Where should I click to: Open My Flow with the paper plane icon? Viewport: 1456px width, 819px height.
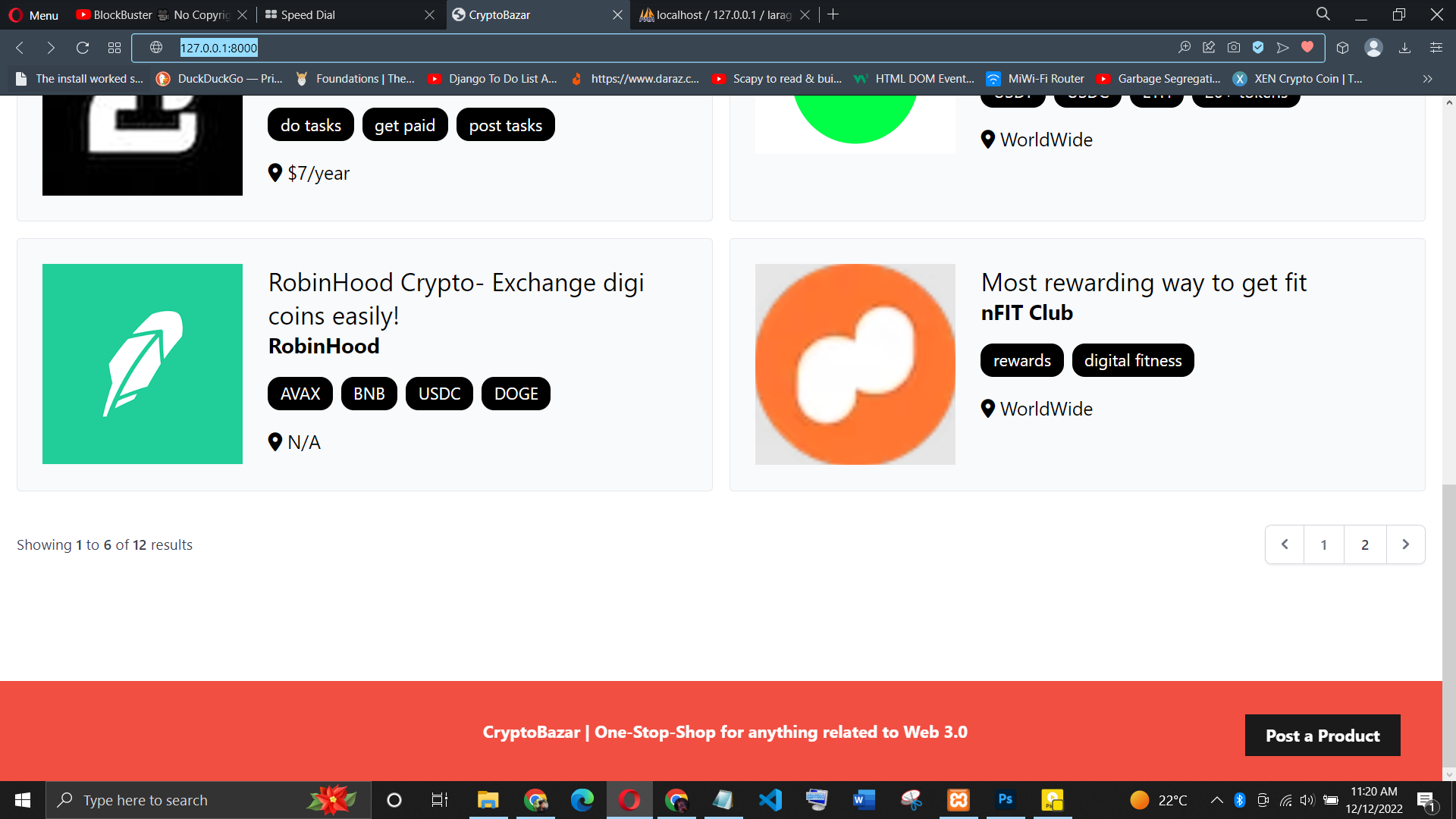(1282, 47)
